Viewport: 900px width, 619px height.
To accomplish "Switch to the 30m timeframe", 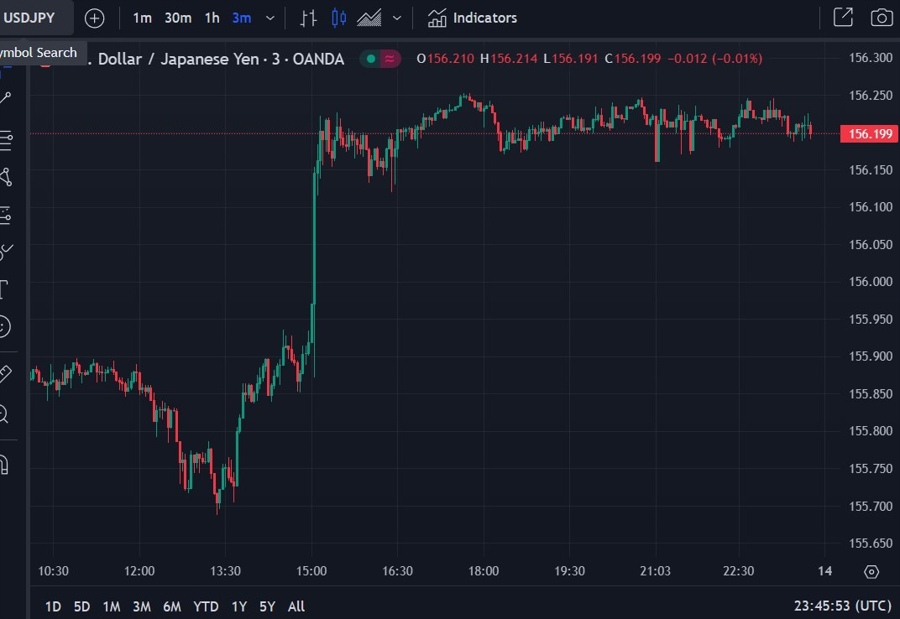I will pyautogui.click(x=178, y=18).
